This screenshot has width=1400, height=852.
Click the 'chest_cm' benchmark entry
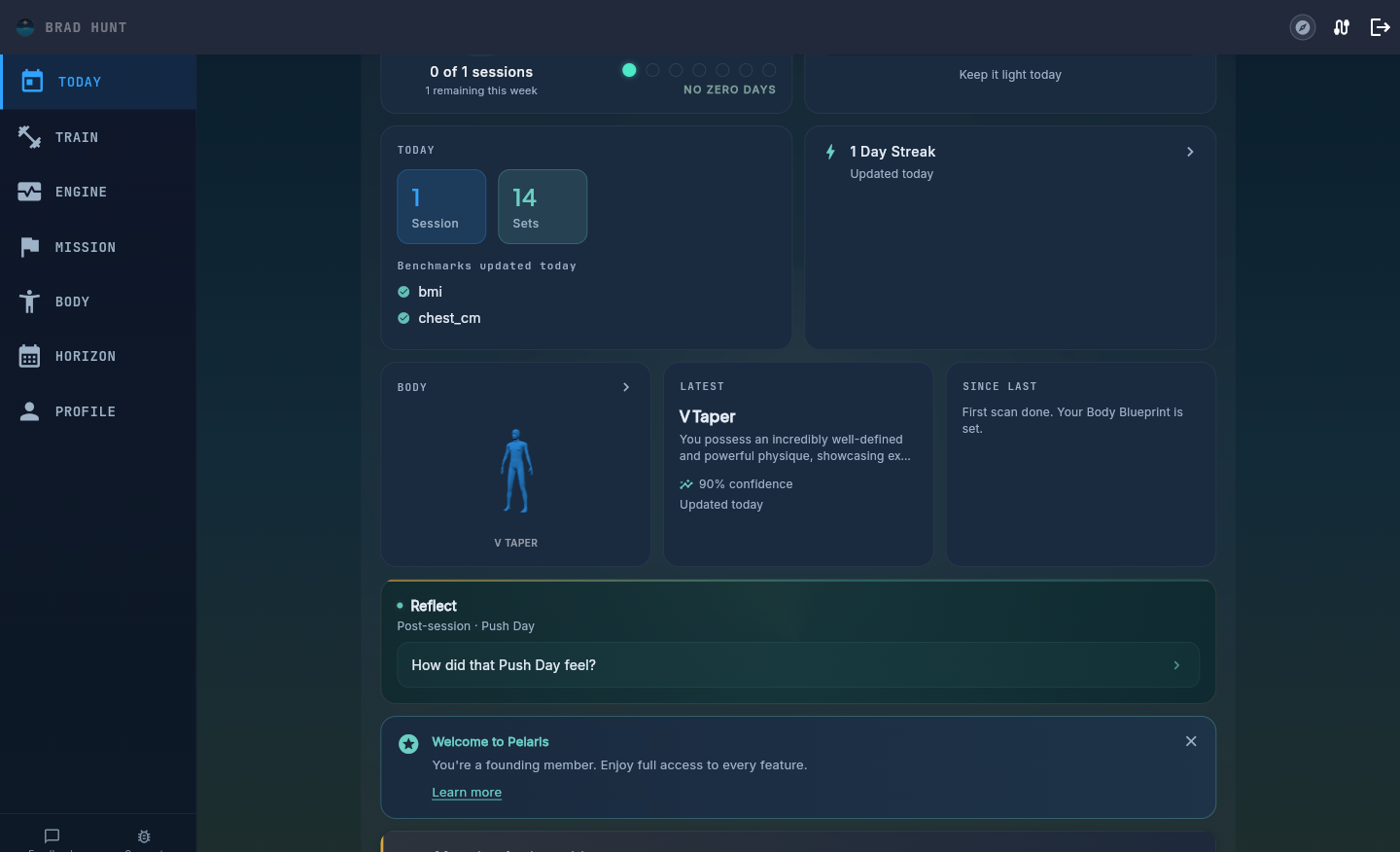coord(449,318)
